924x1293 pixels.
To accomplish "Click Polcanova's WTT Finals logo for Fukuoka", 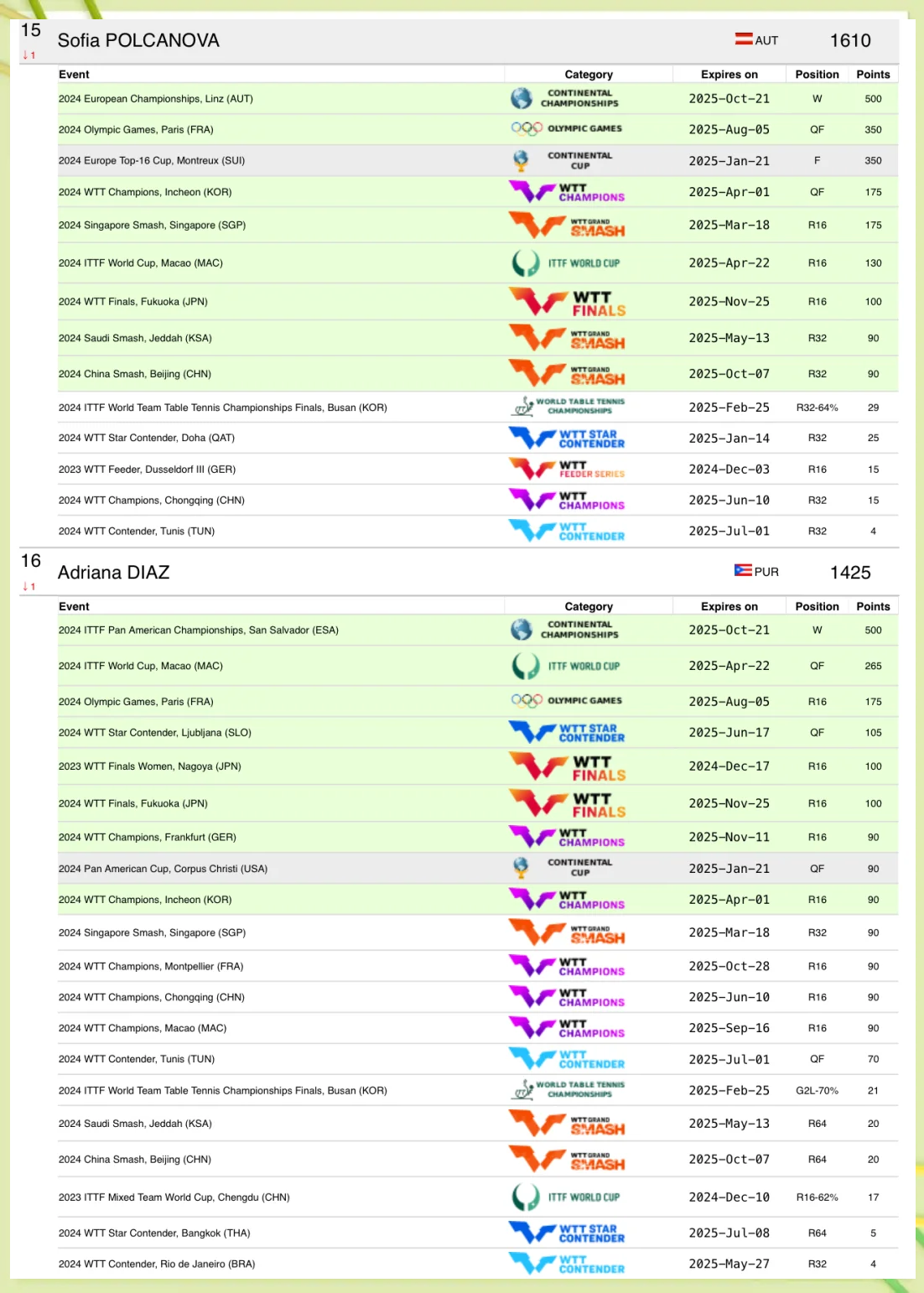I will point(568,302).
